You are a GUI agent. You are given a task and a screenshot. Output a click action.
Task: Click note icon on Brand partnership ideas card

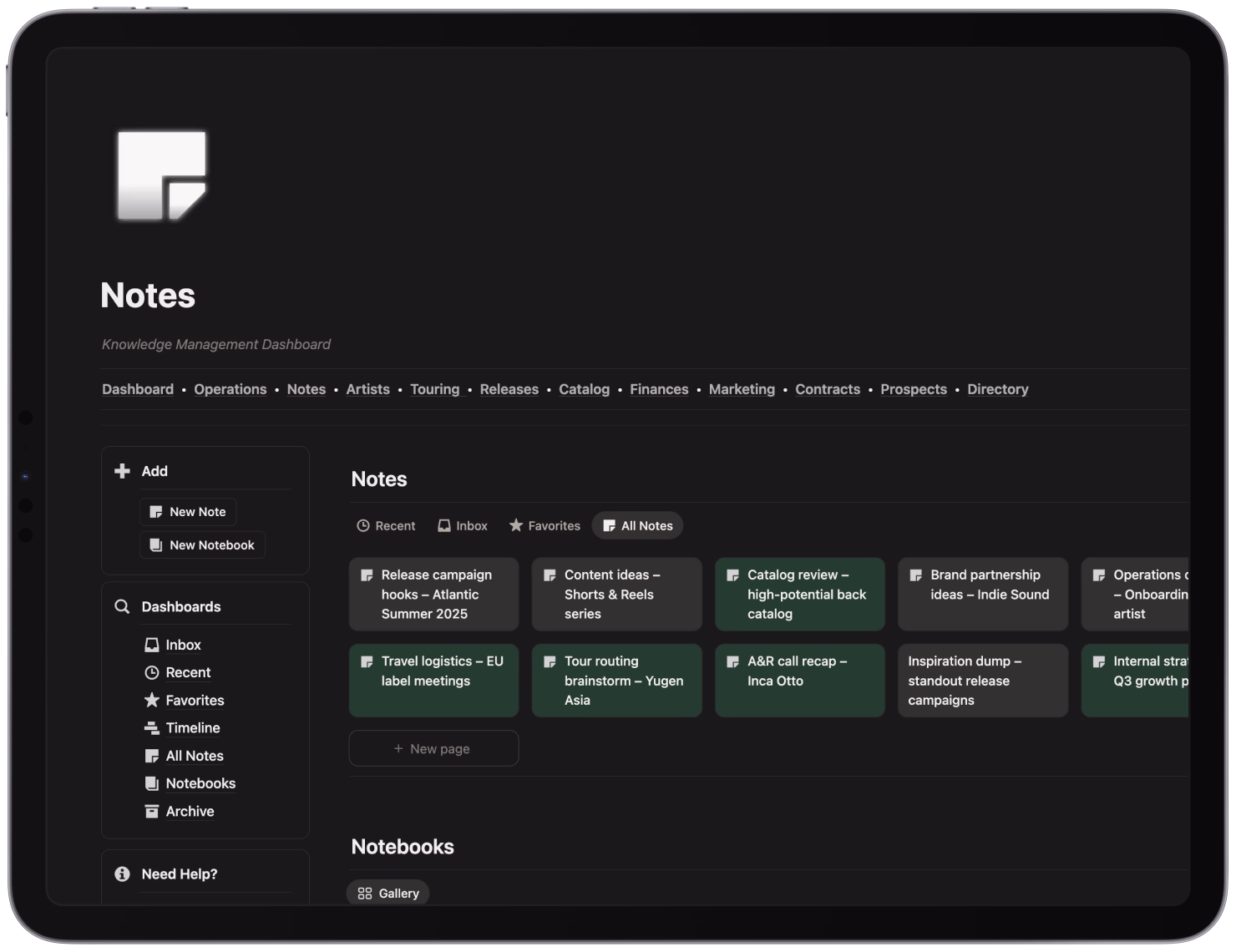click(916, 575)
